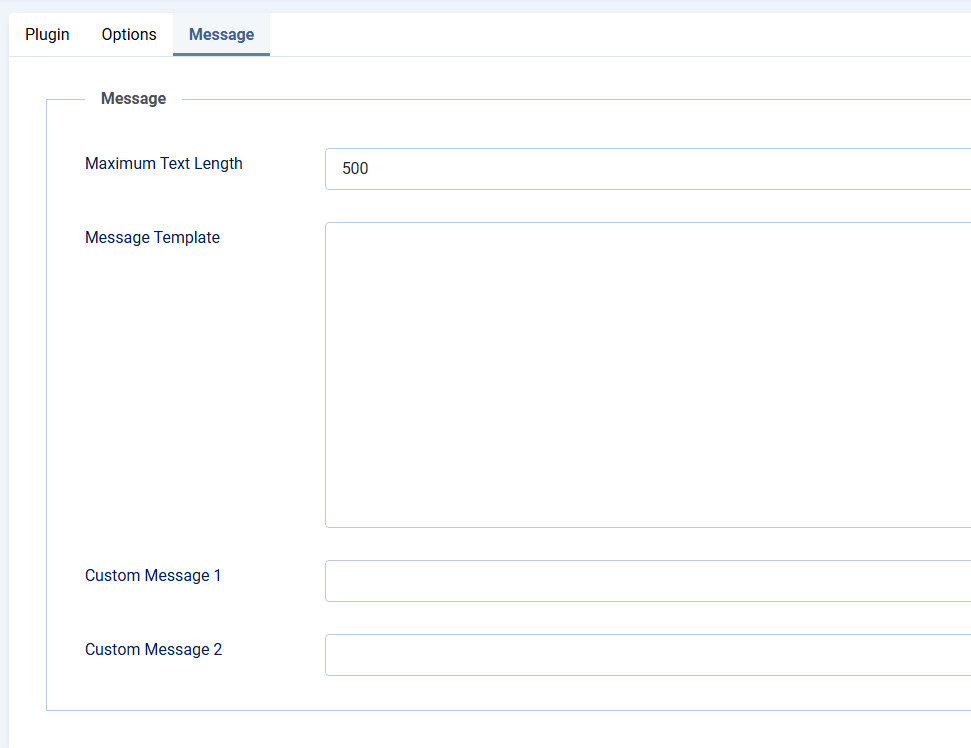The image size is (971, 748).
Task: Select the Custom Message 1 label
Action: [x=153, y=575]
